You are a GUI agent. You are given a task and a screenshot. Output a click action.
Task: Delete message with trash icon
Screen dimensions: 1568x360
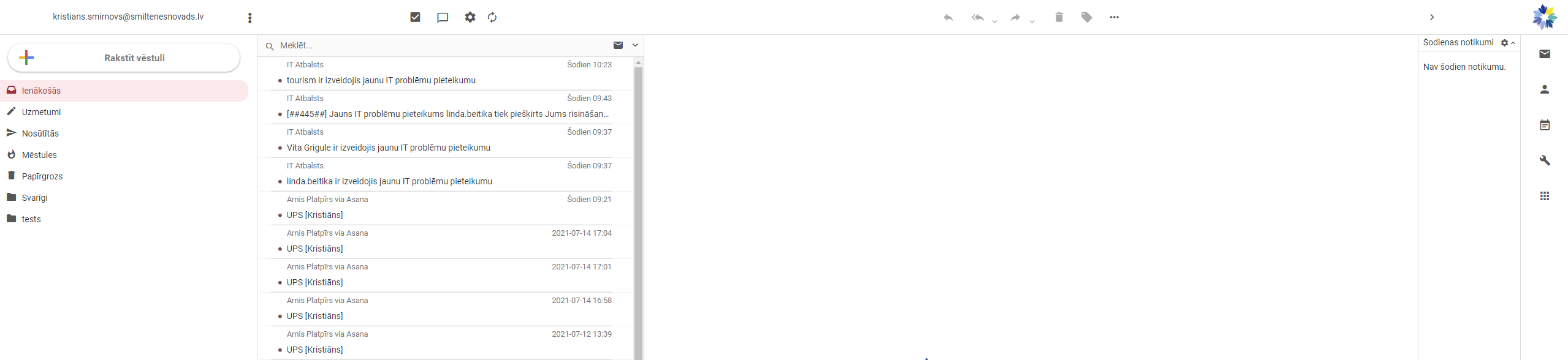point(1059,18)
